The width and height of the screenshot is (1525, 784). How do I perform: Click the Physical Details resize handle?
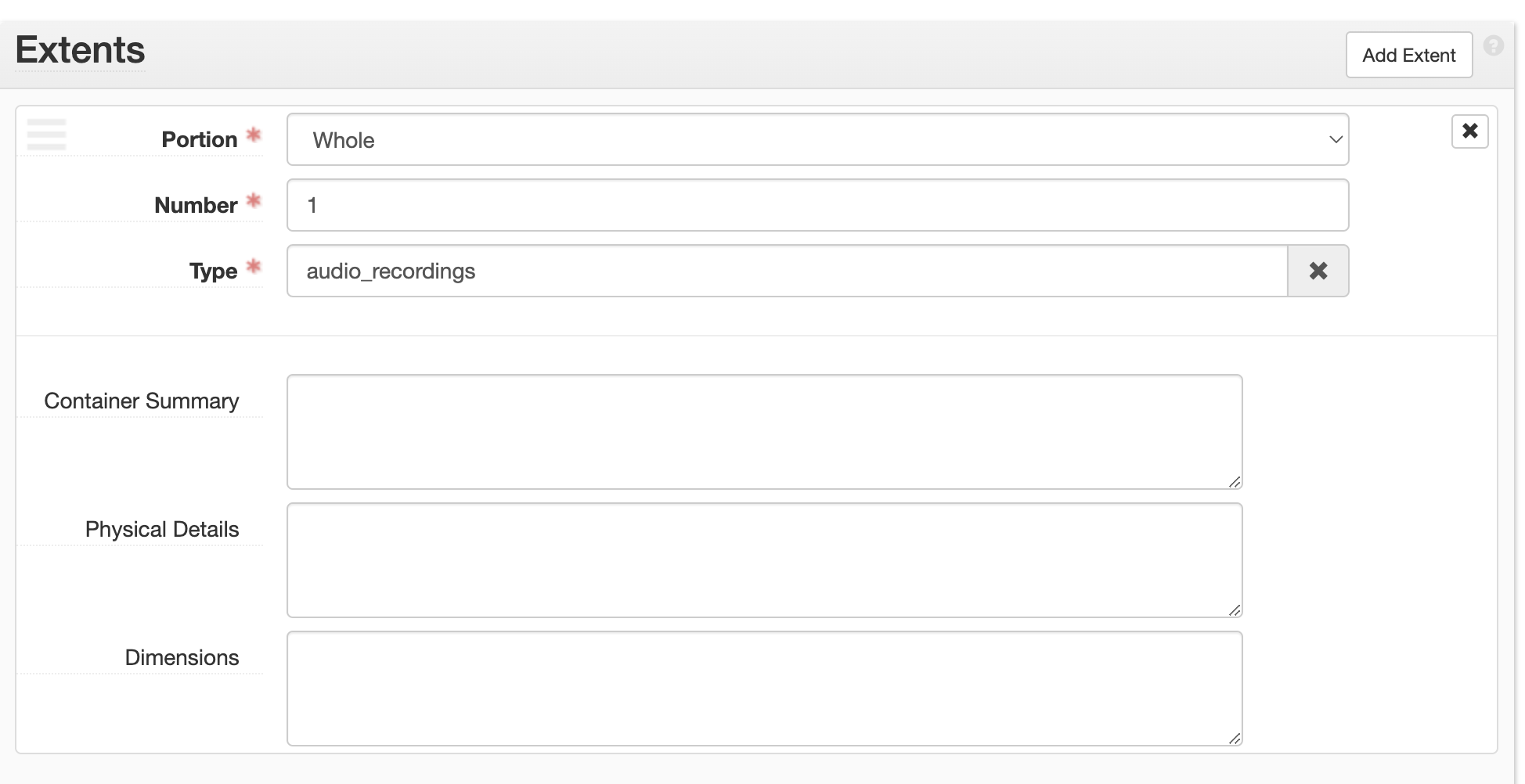click(1235, 610)
